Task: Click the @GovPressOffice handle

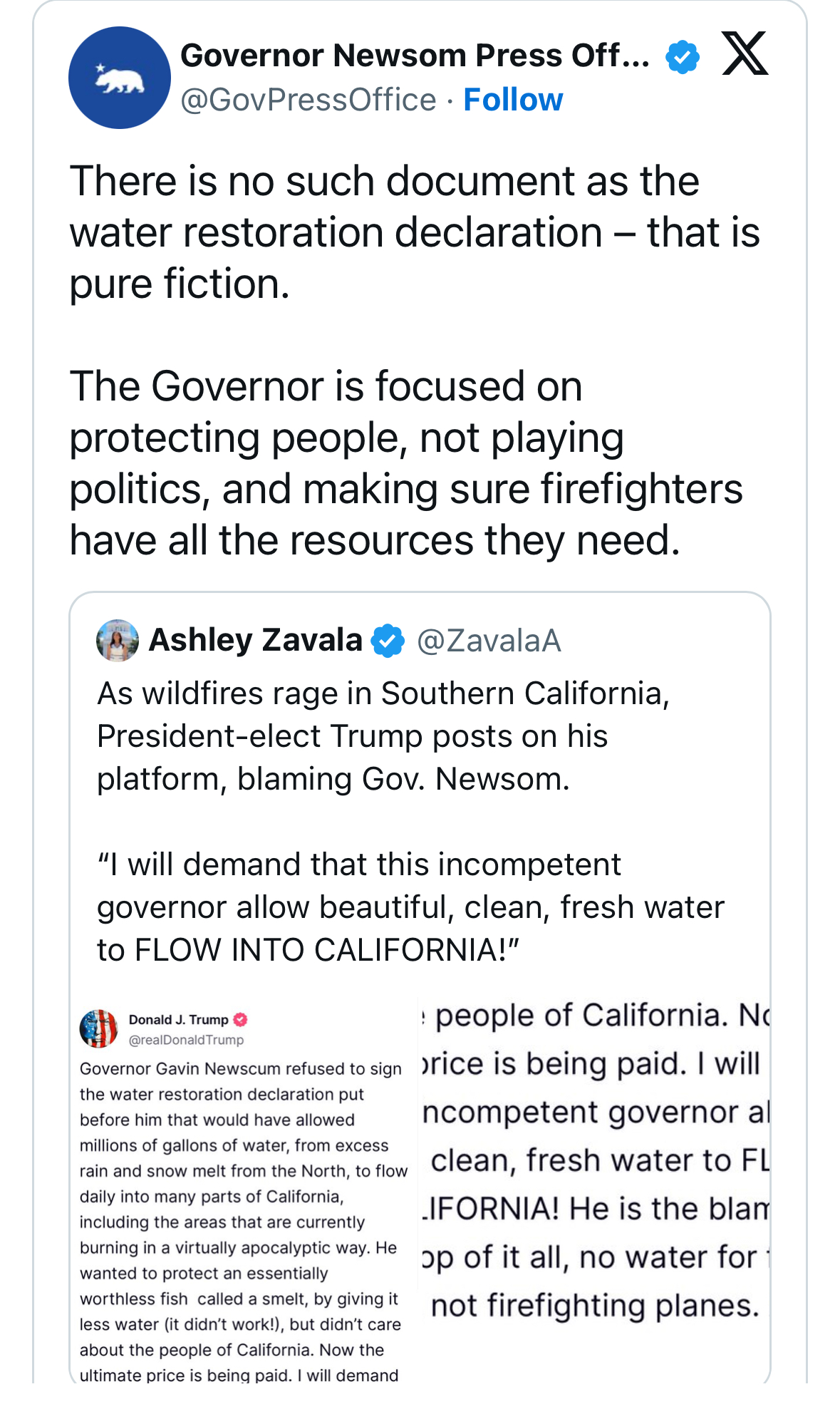Action: click(x=308, y=100)
